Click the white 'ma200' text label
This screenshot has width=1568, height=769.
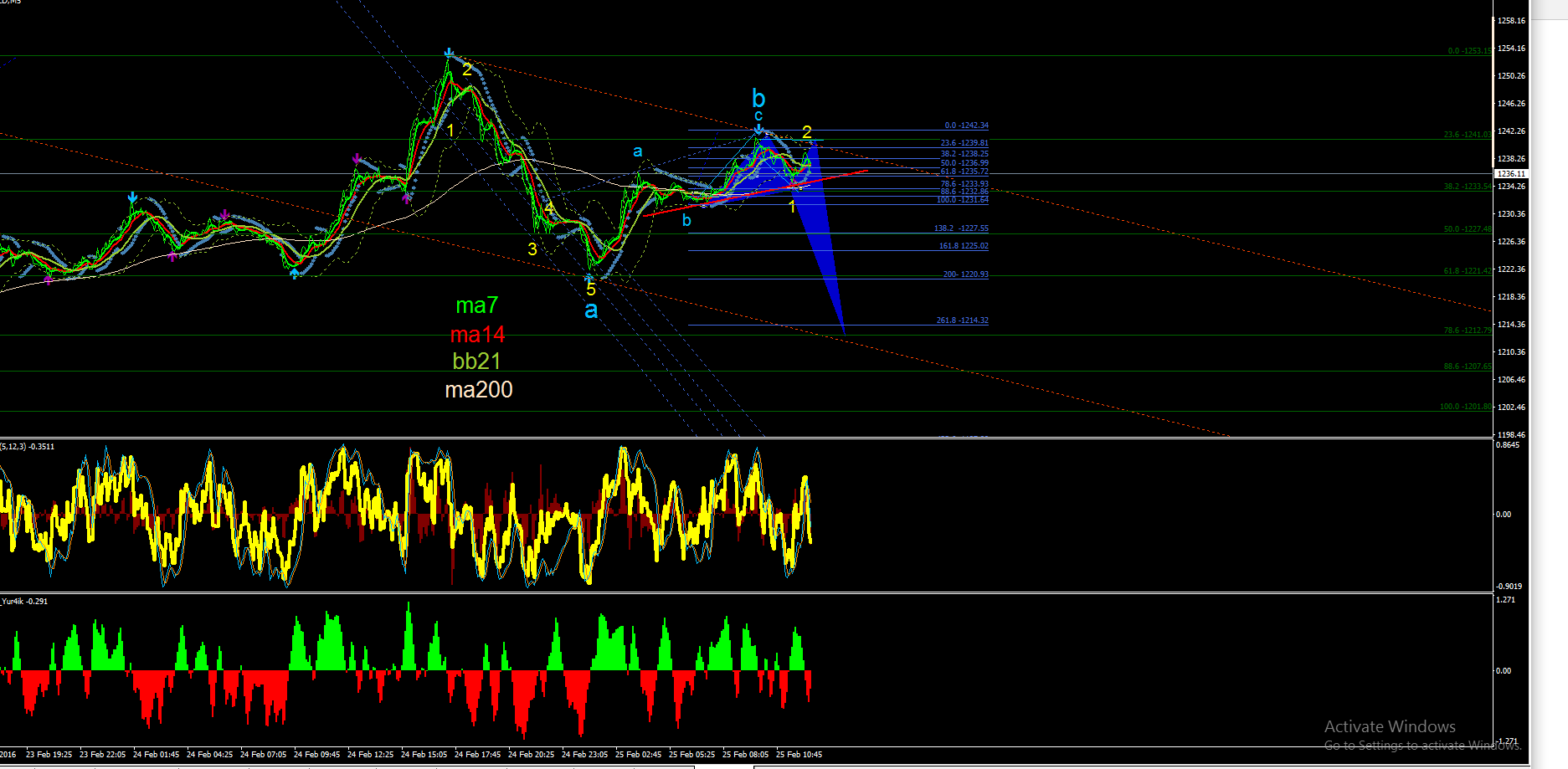click(x=479, y=390)
